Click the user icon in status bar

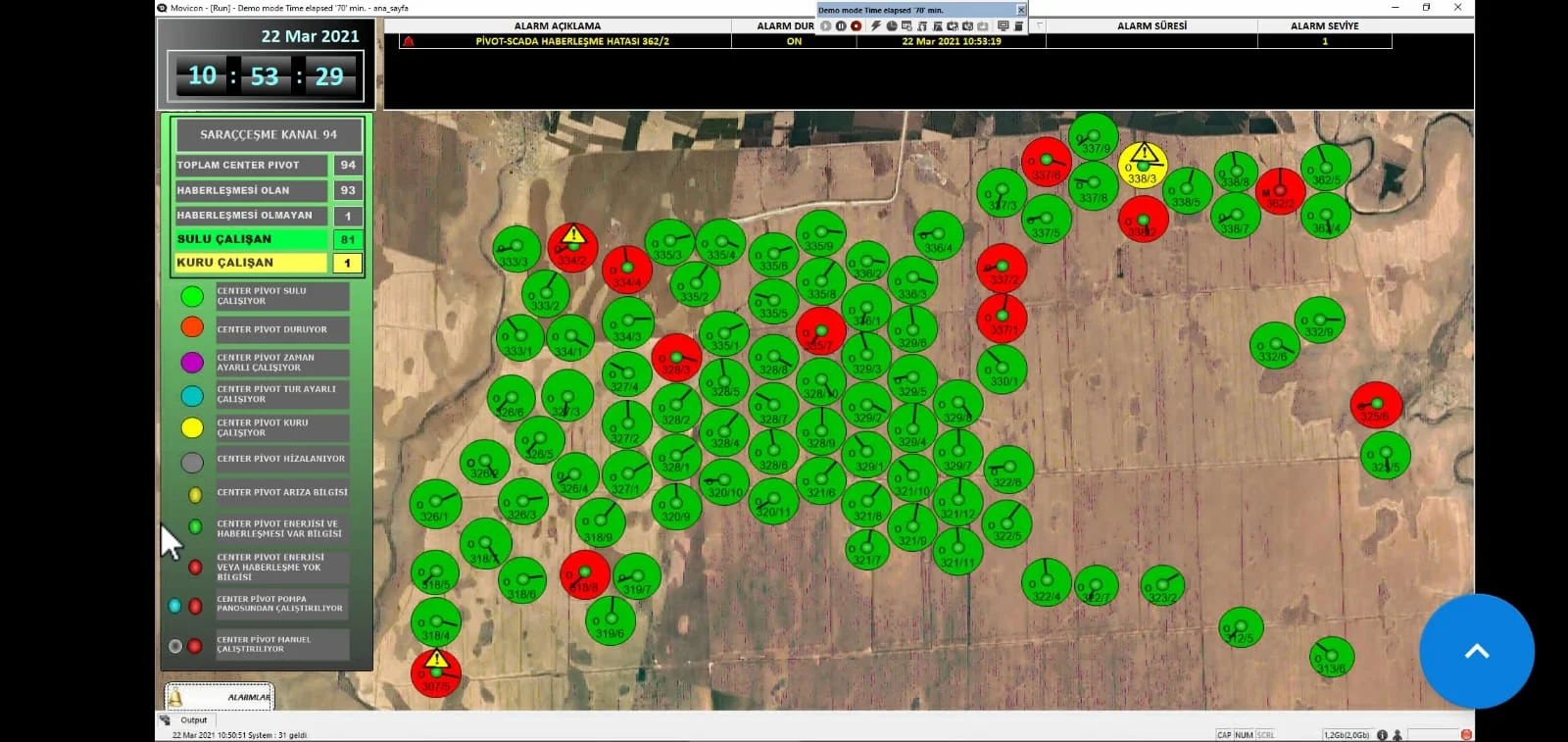(1396, 734)
